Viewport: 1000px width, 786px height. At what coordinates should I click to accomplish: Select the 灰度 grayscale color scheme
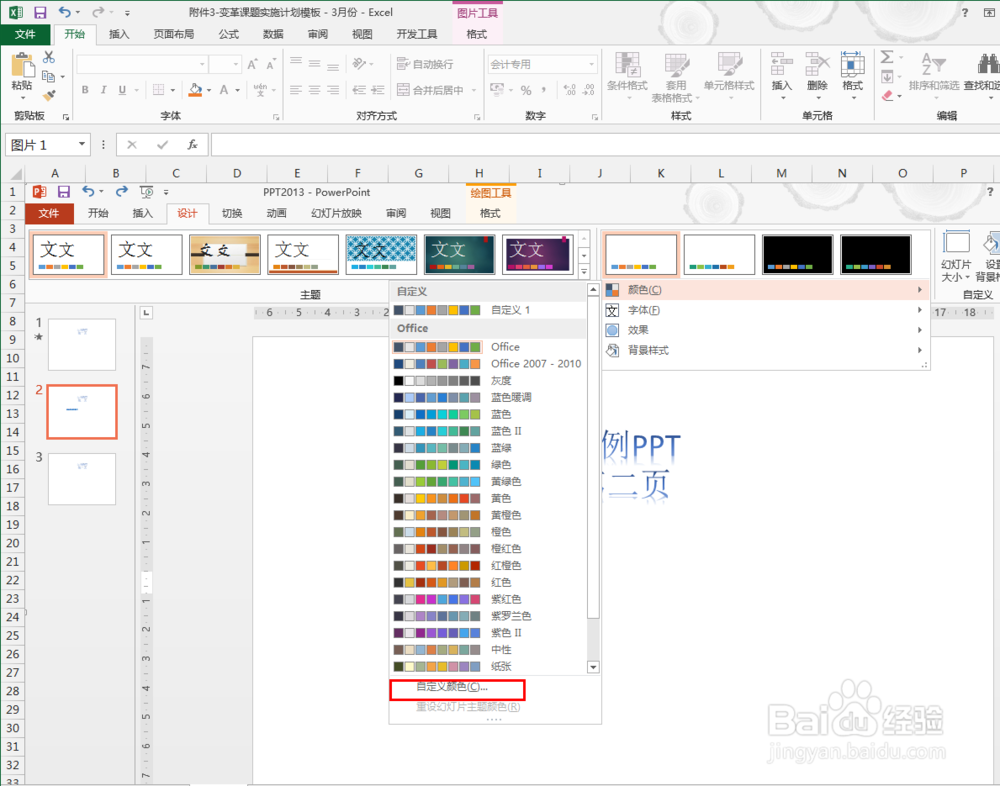(487, 380)
